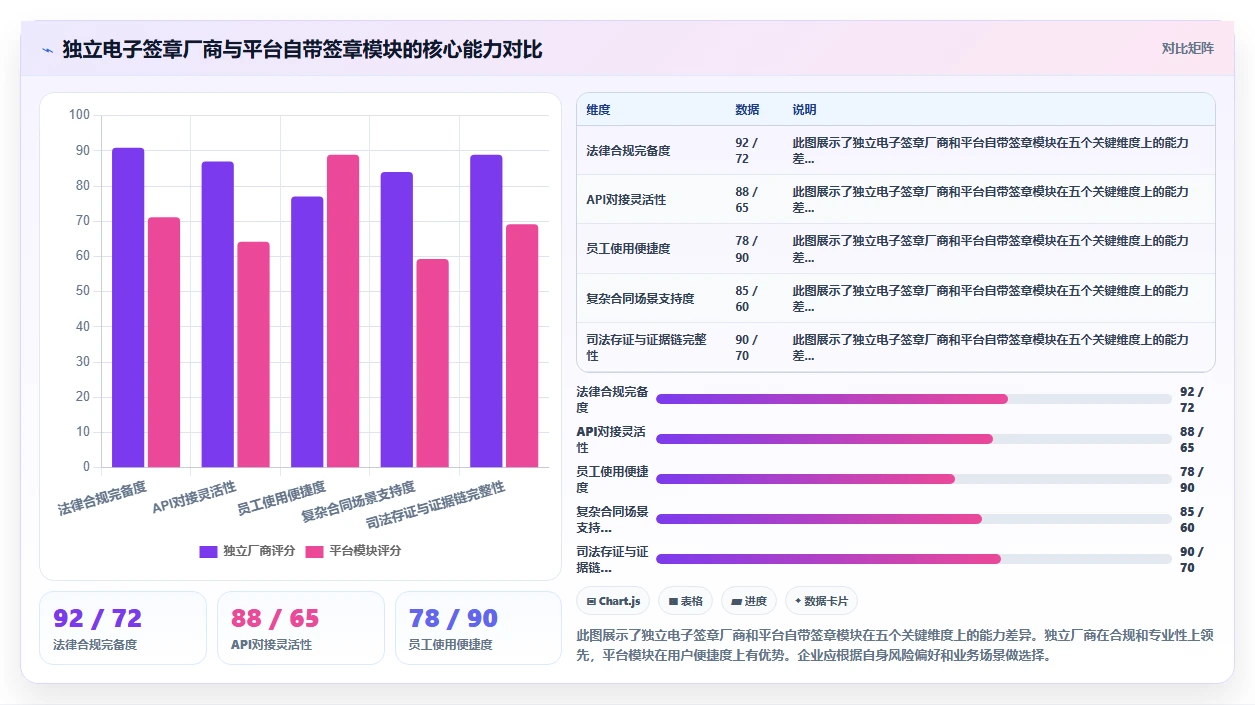Click the 司法存证与证据链完整性 x-axis label under the chart
The width and height of the screenshot is (1255, 705).
point(436,506)
